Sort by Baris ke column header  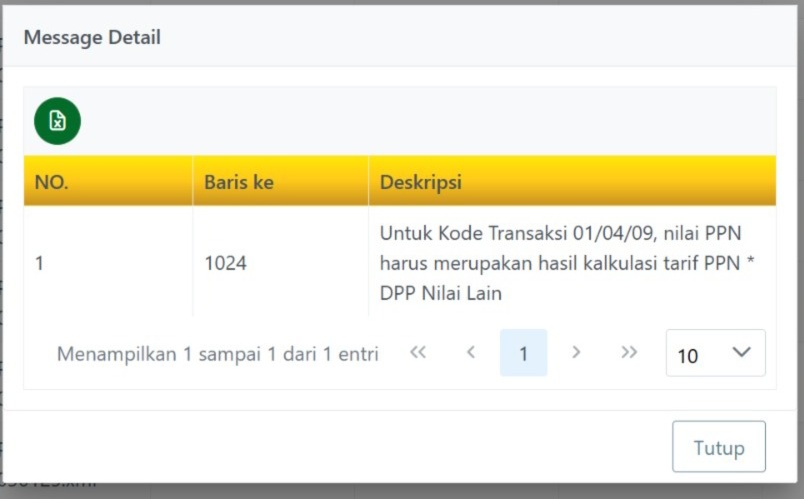point(280,181)
